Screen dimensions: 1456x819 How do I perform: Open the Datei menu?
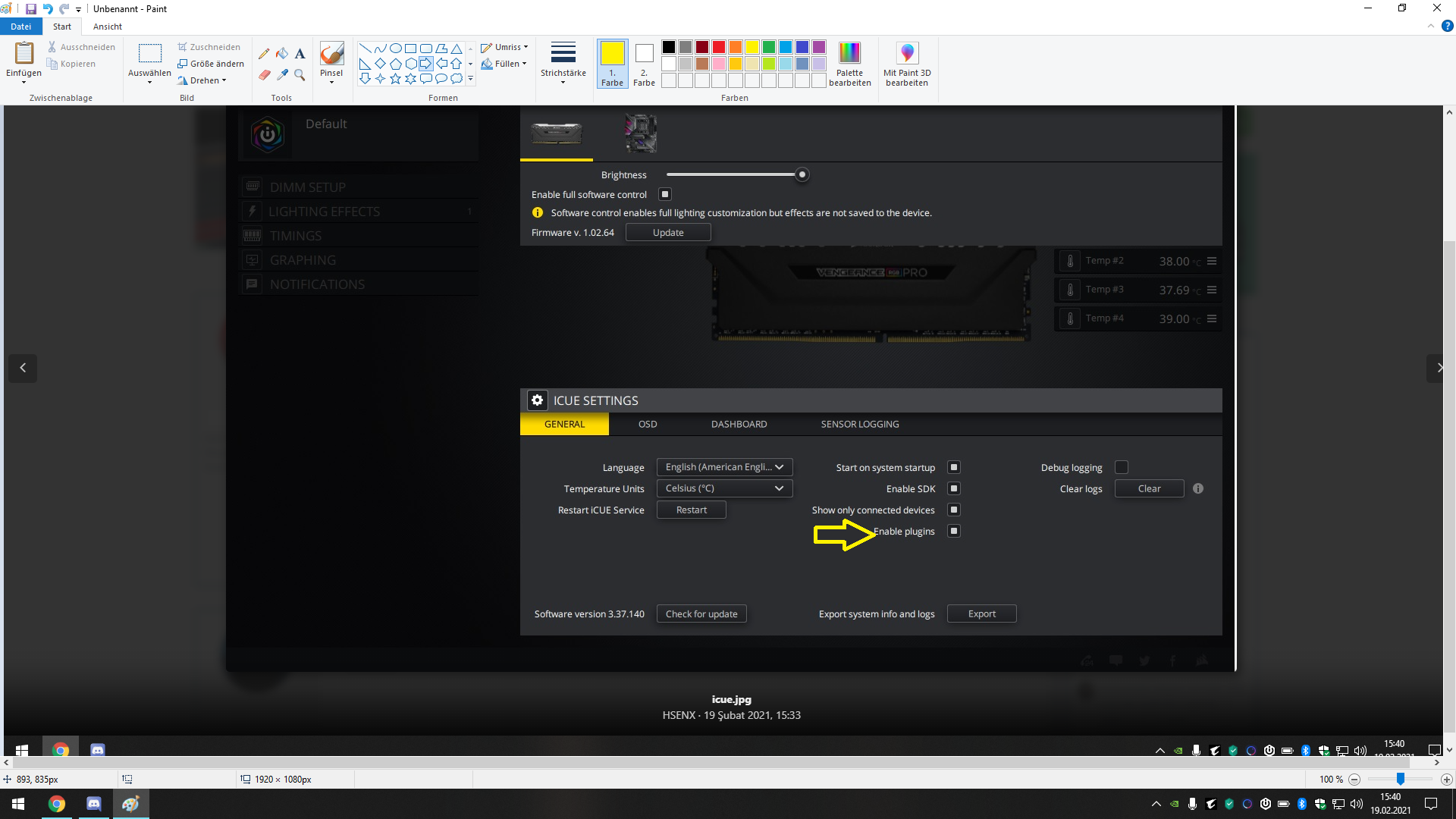point(20,27)
